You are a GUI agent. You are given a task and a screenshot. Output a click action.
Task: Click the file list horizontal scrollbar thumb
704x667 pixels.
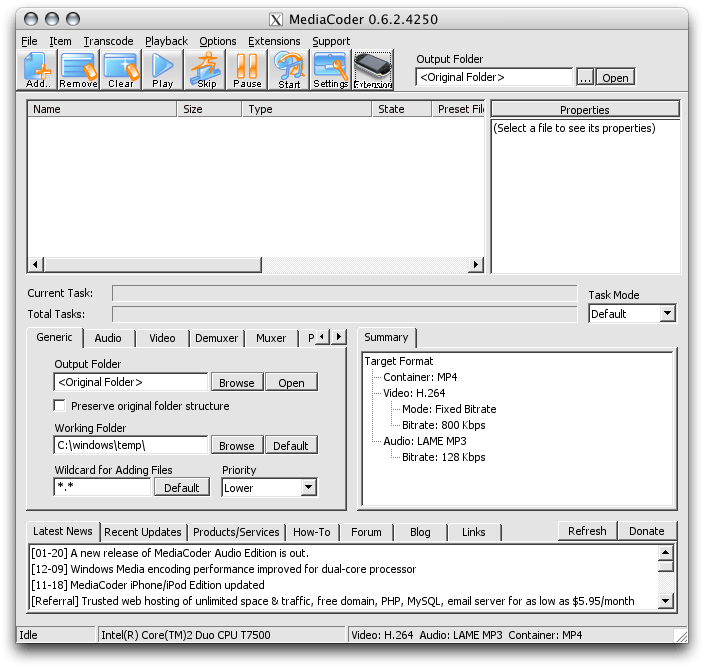click(153, 264)
